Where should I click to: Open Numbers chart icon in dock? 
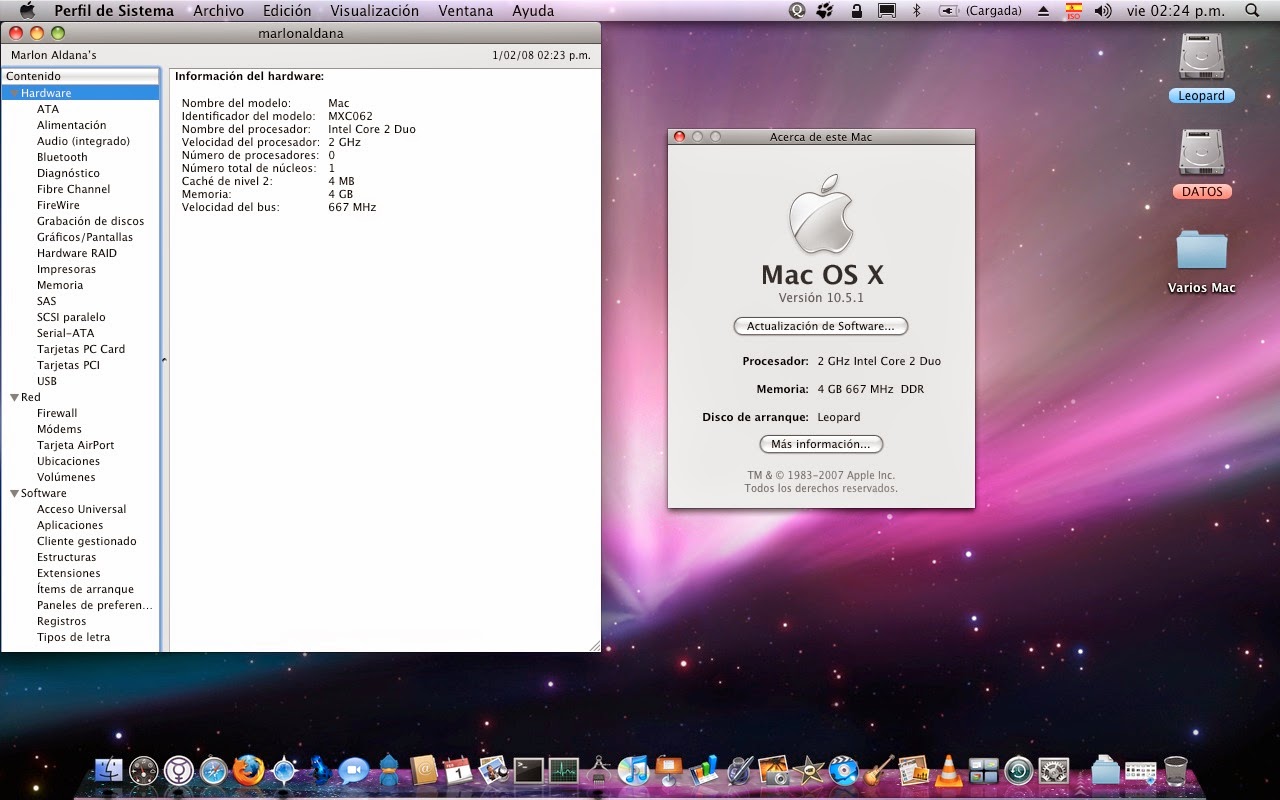(704, 770)
